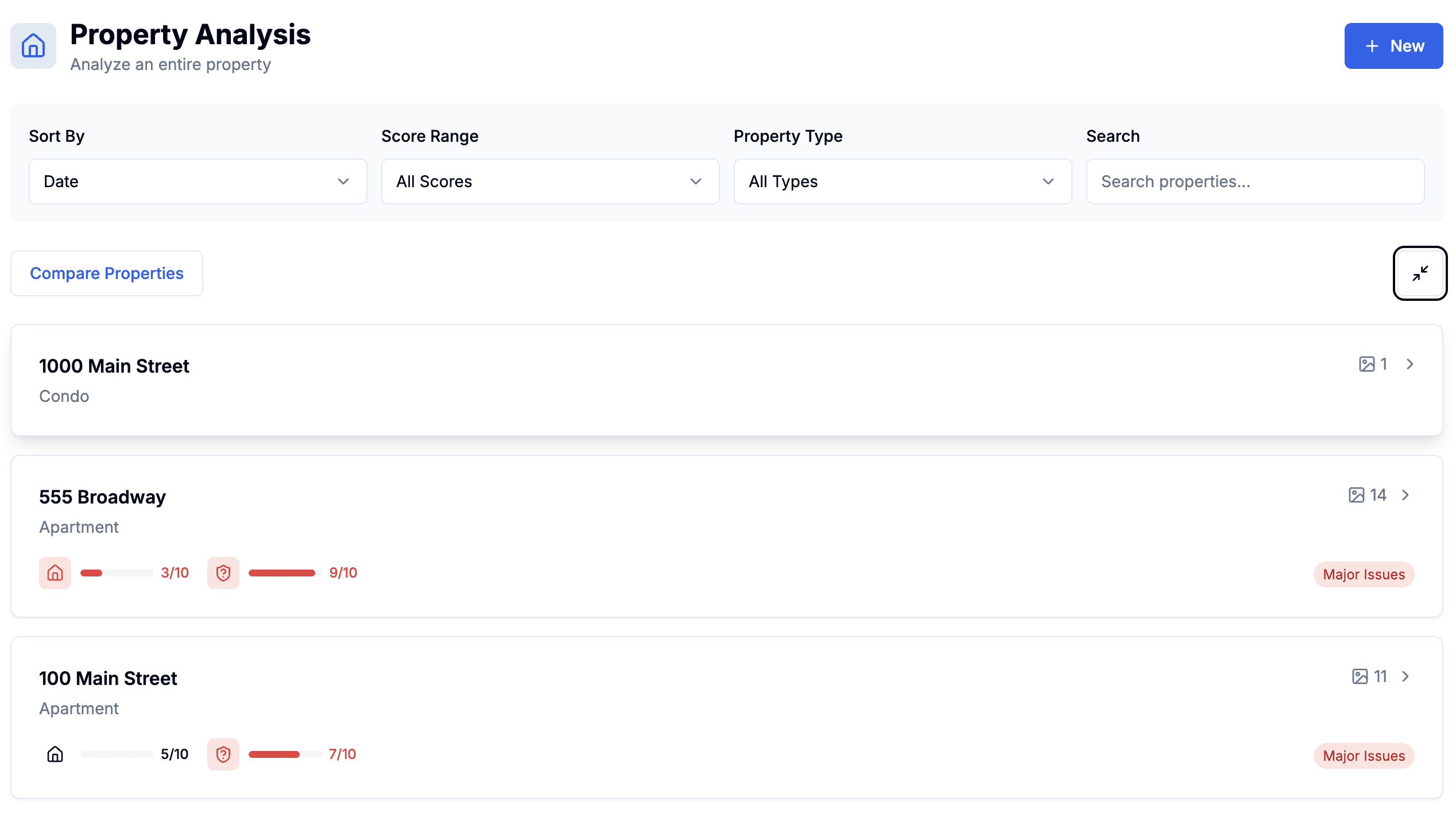Click the red house score icon for 555 Broadway
Screen dimensions: 1456x813
point(55,573)
